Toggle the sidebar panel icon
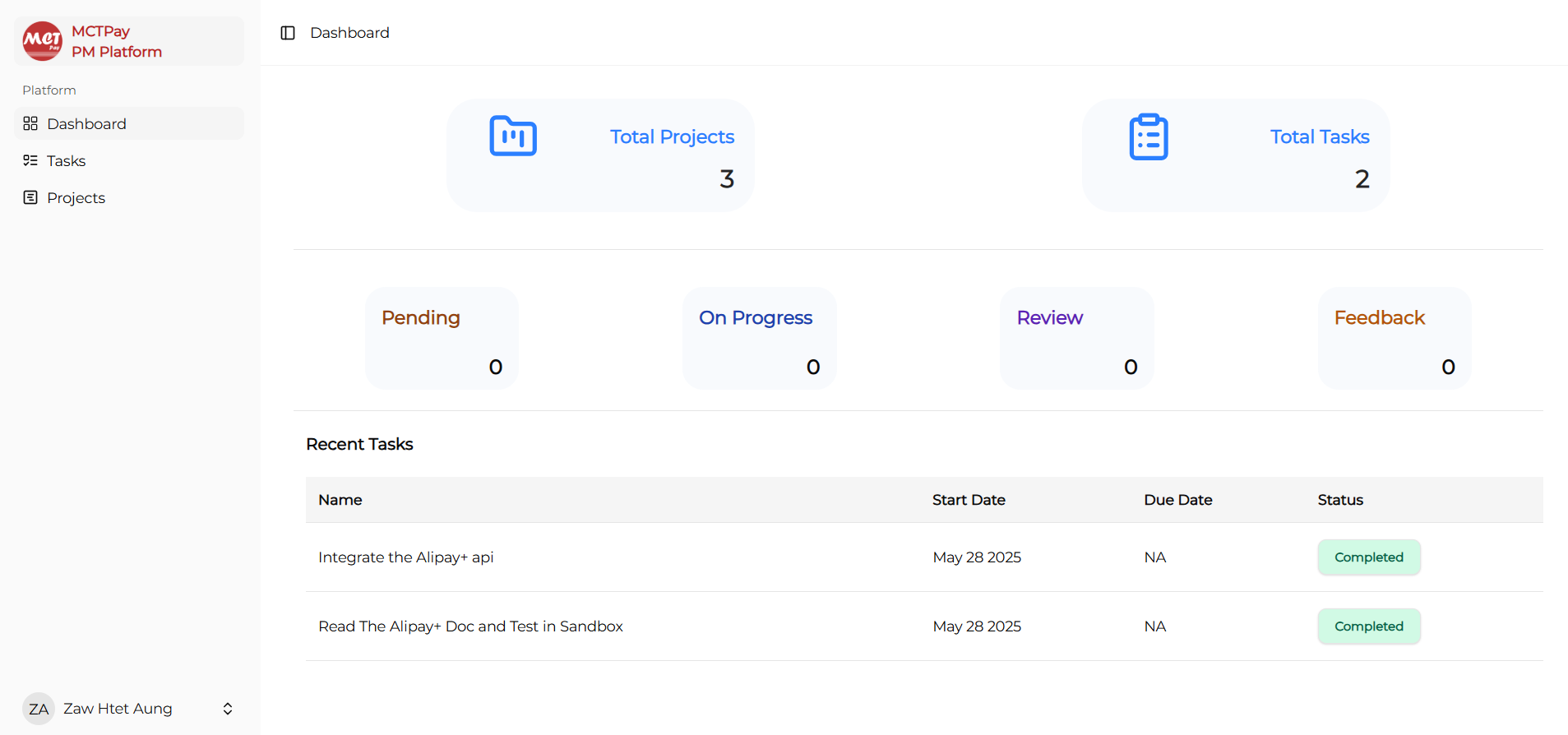The image size is (1568, 735). coord(288,33)
